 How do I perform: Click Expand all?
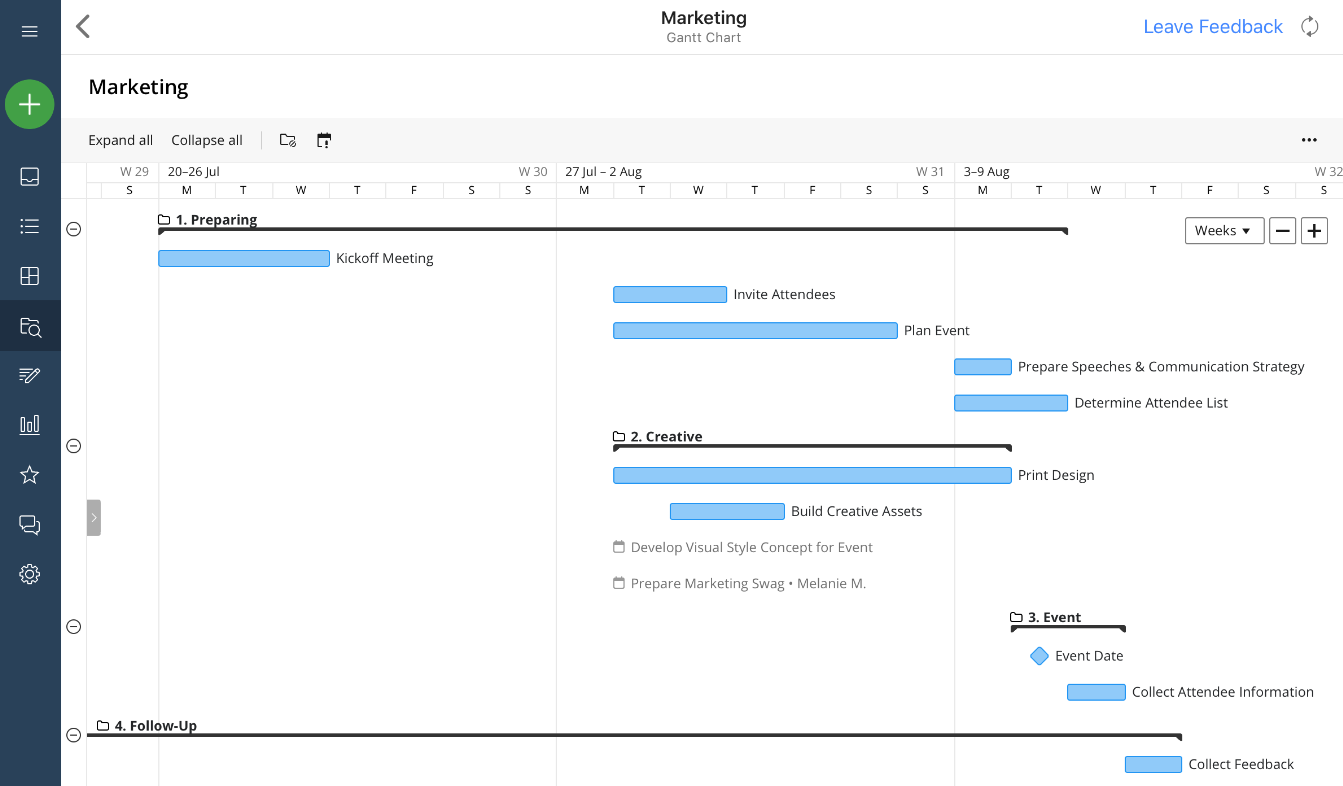120,141
